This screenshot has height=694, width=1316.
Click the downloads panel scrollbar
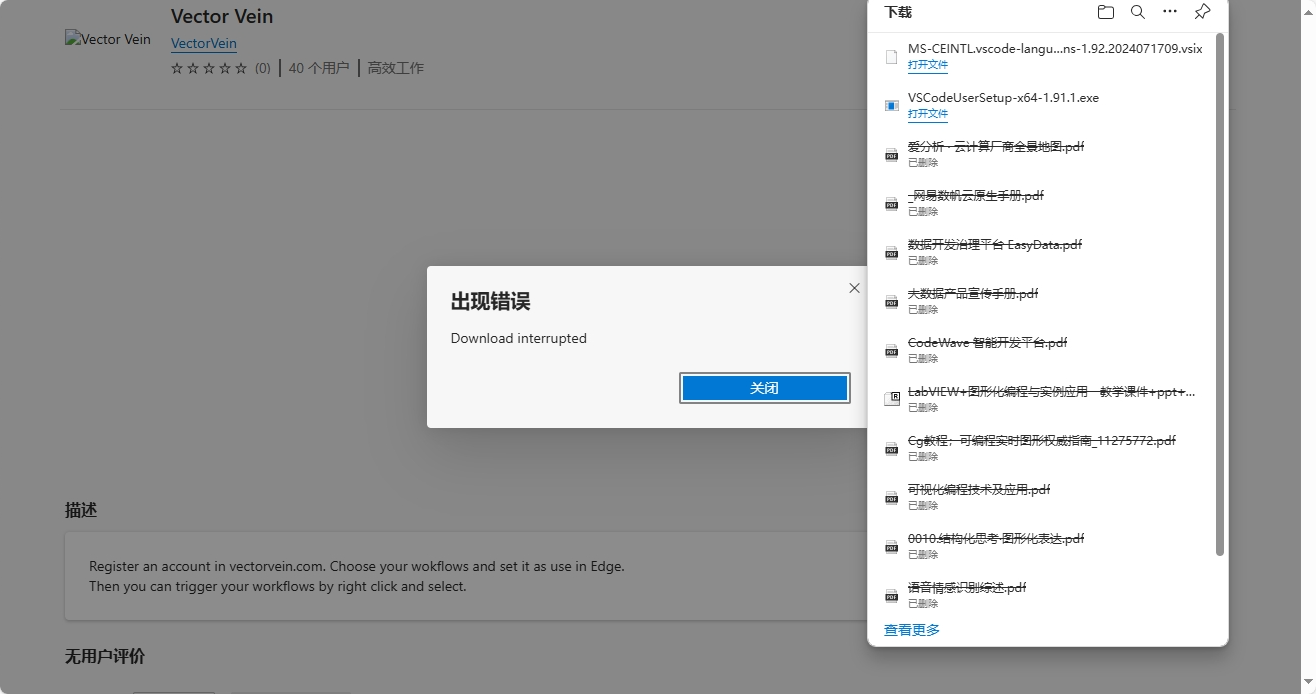1220,295
